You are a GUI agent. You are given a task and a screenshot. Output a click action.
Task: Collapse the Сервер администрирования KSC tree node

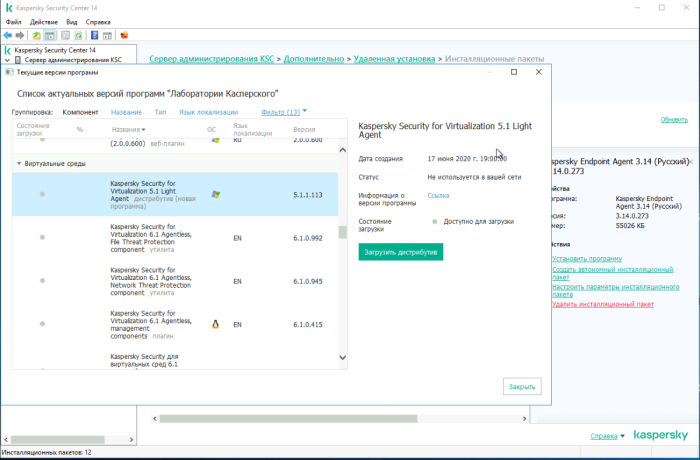(x=7, y=60)
